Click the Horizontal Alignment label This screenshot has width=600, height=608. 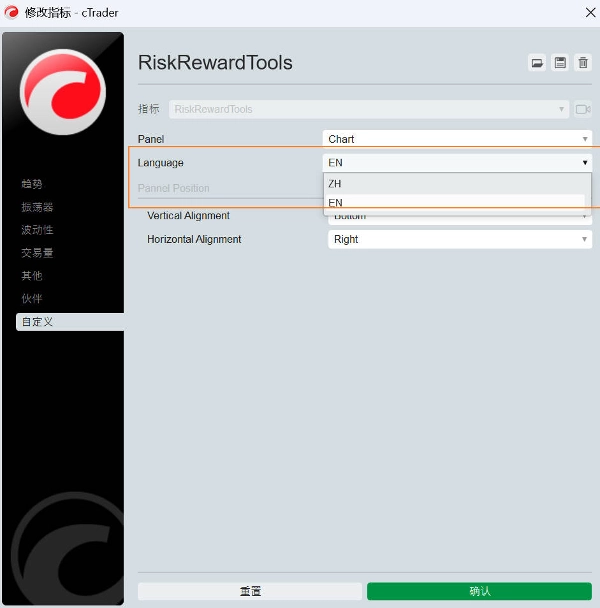pos(194,239)
